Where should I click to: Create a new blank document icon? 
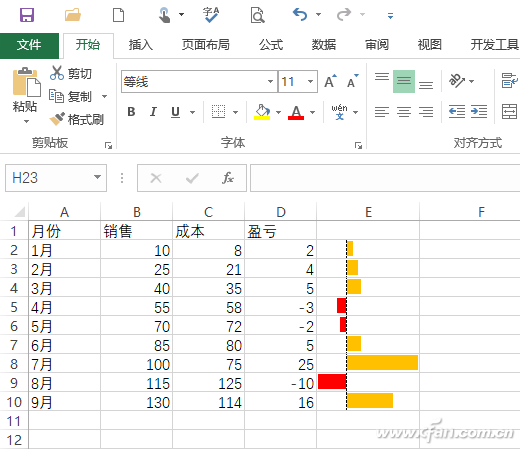click(x=118, y=15)
